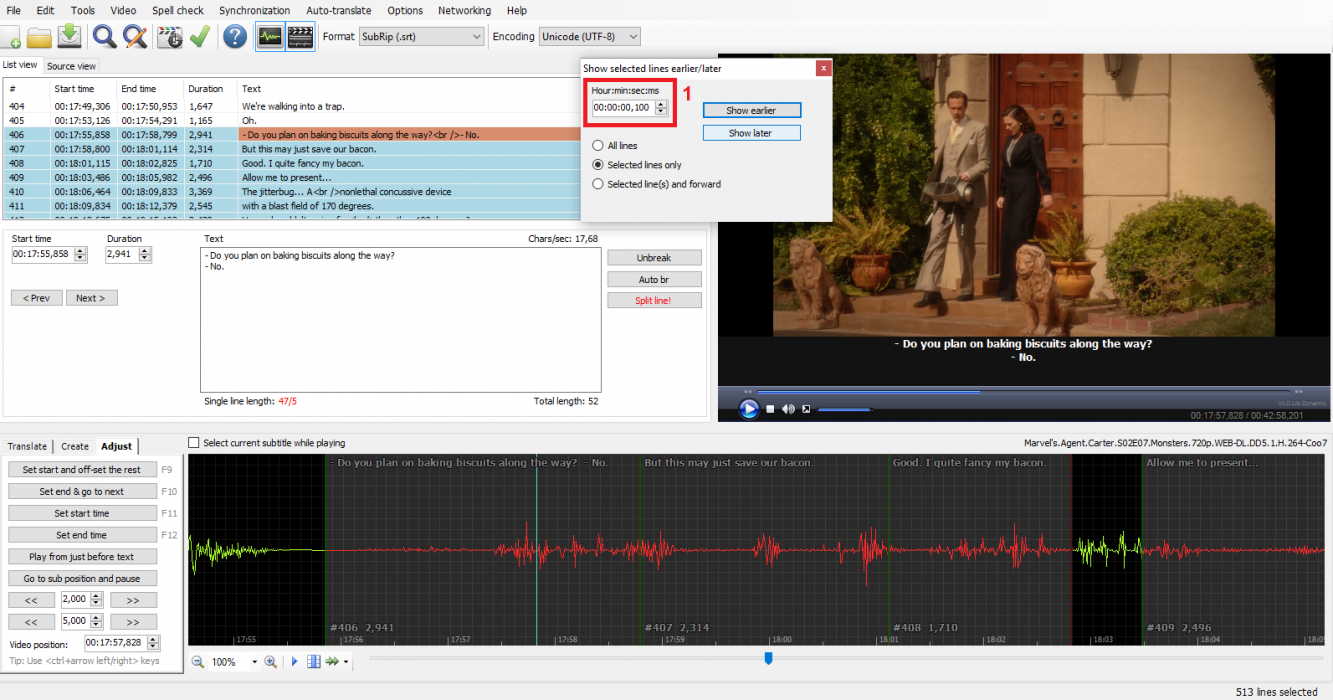The height and width of the screenshot is (700, 1333).
Task: Enable 'Select current subtitle while playing'
Action: [x=194, y=442]
